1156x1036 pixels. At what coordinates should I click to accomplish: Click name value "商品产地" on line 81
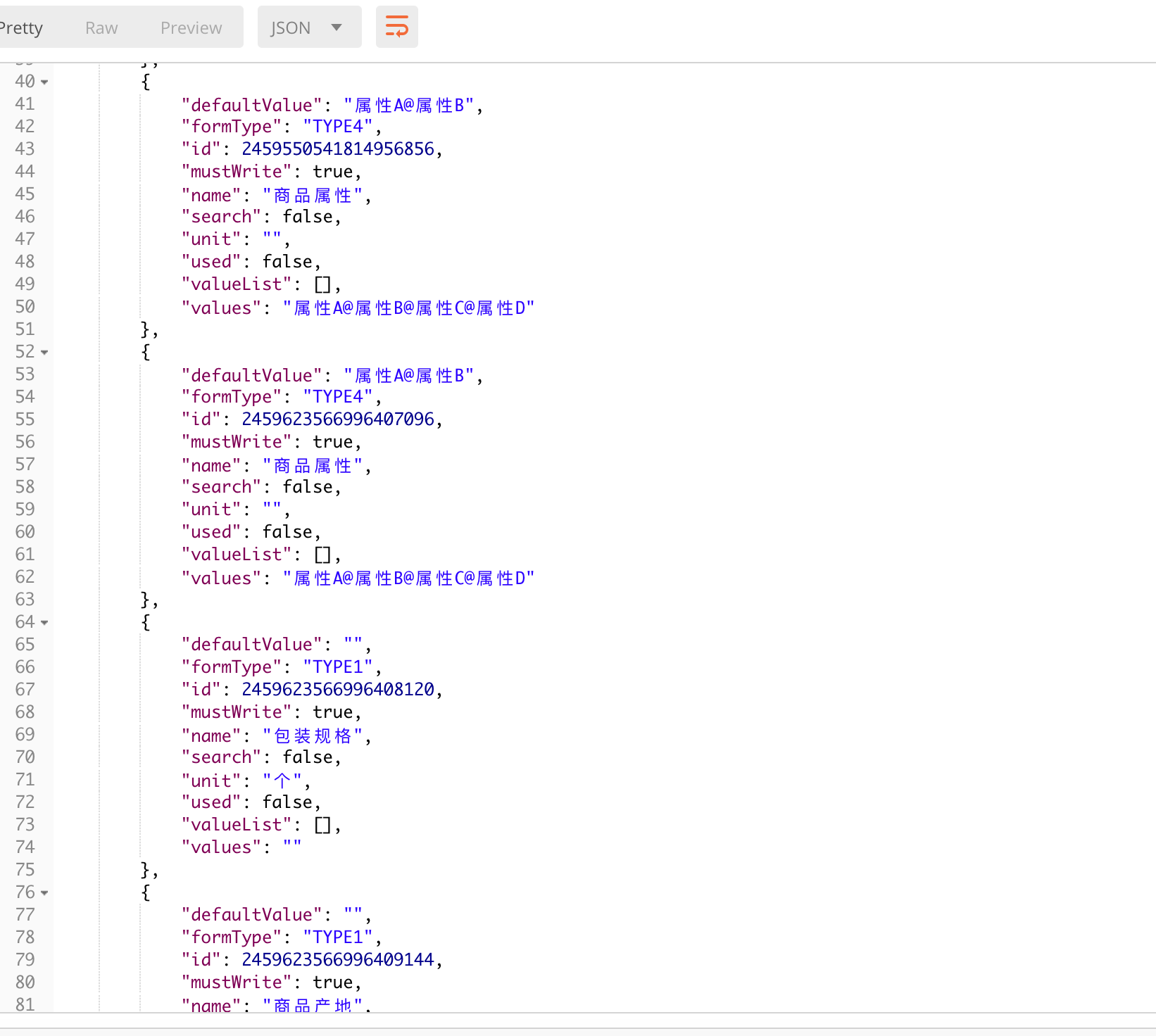click(x=313, y=1006)
